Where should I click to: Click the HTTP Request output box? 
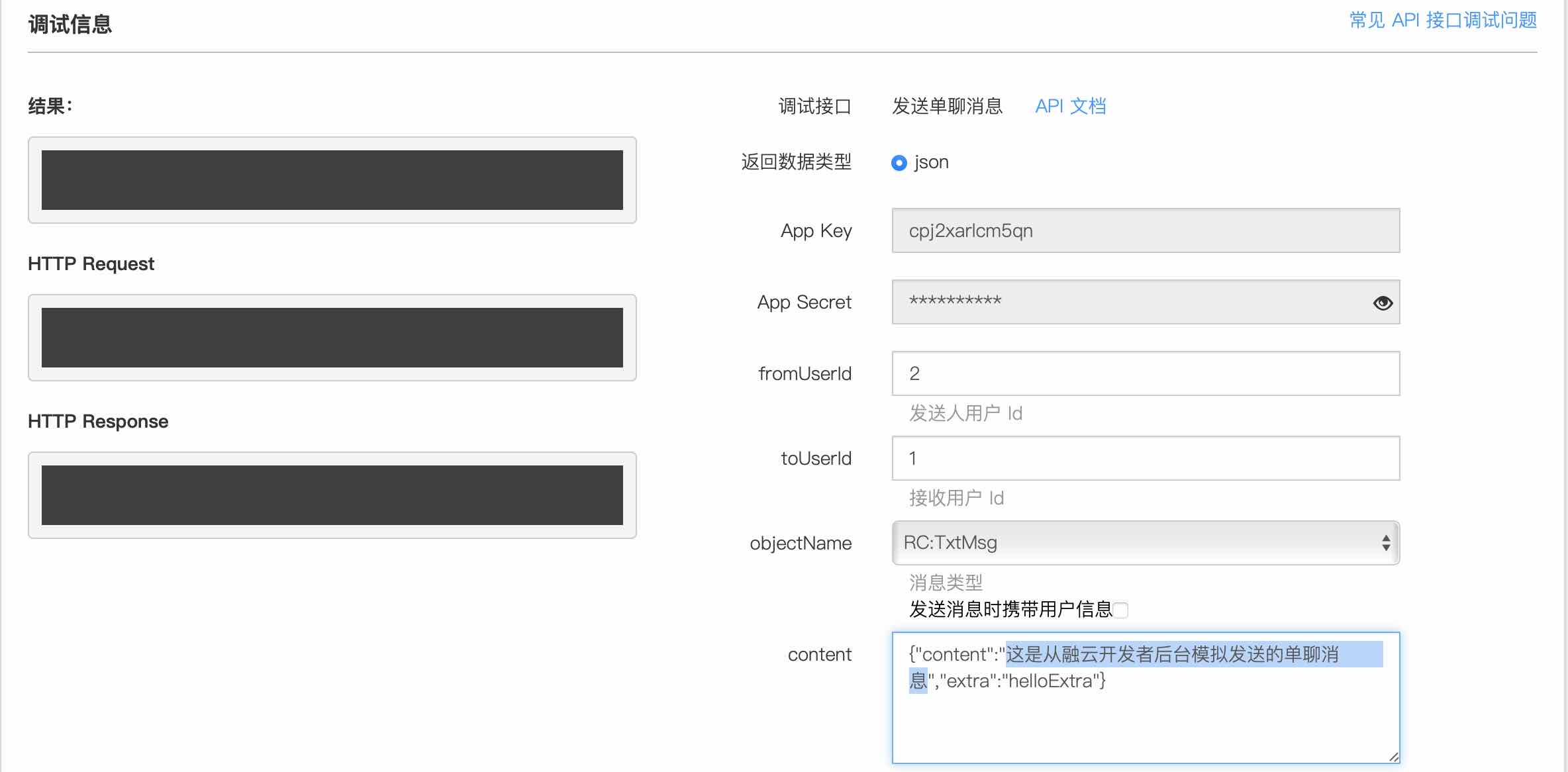332,338
